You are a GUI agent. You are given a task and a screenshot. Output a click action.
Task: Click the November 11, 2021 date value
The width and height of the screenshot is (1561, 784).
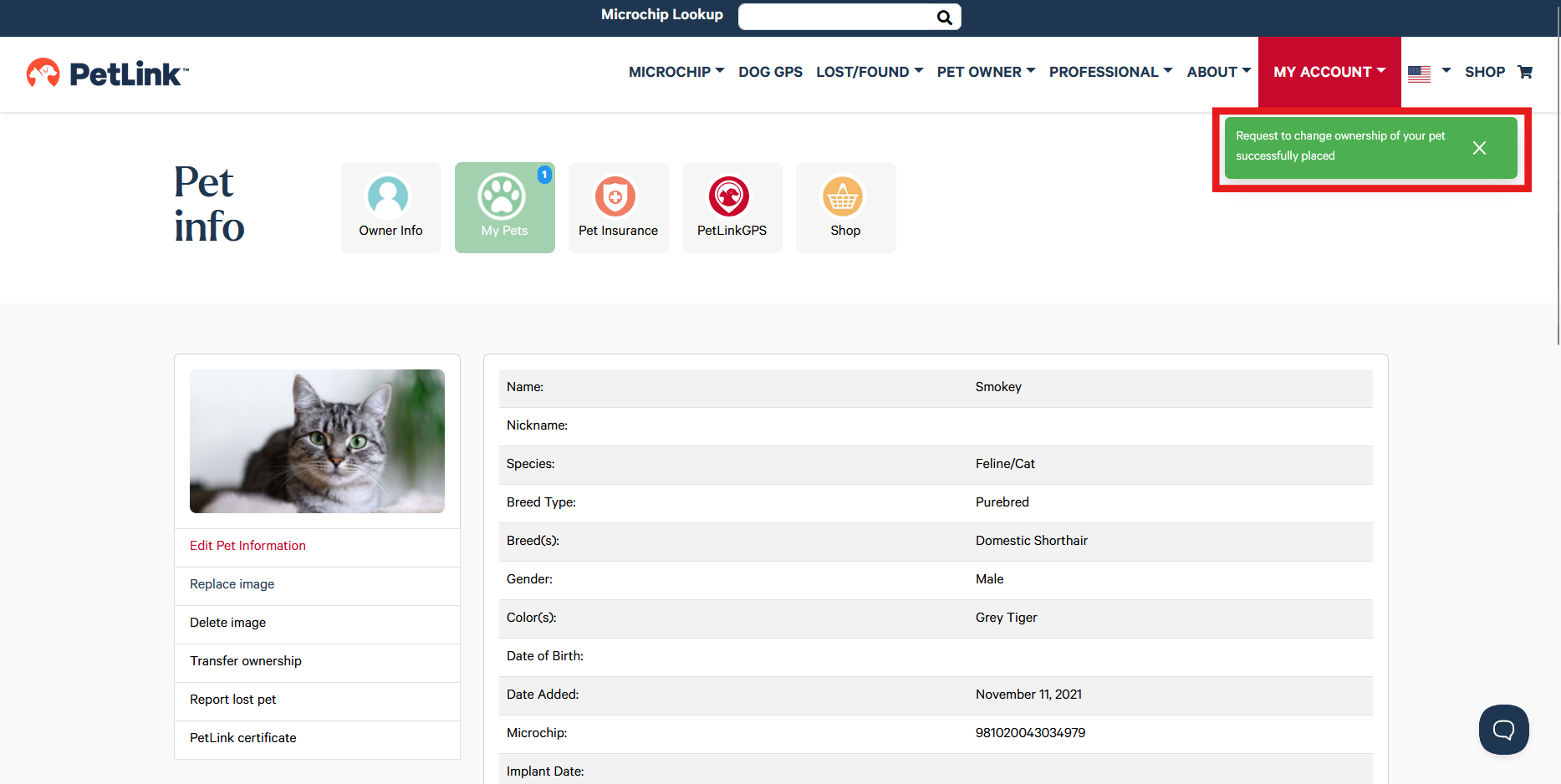tap(1028, 695)
